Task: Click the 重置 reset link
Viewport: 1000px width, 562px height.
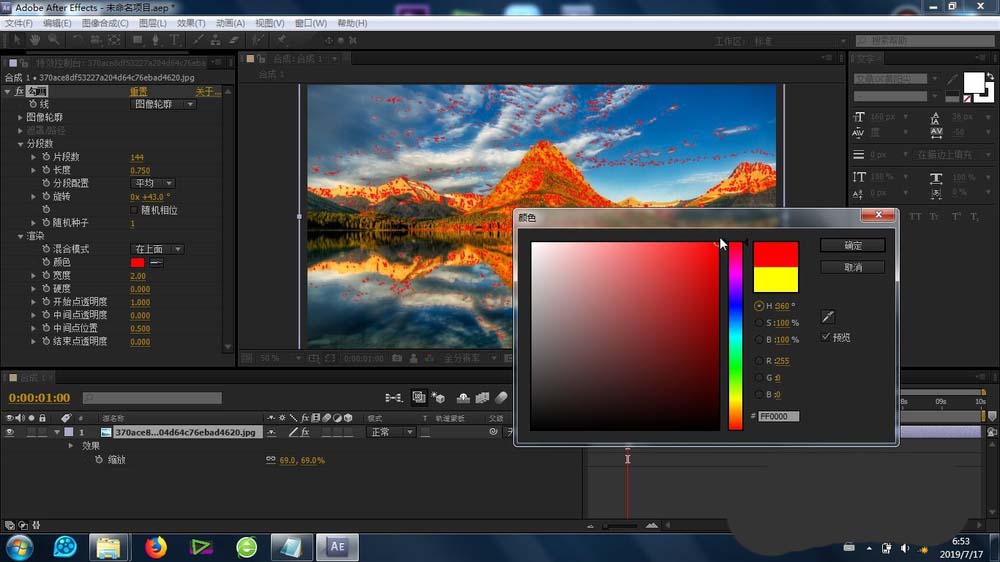Action: (x=138, y=92)
